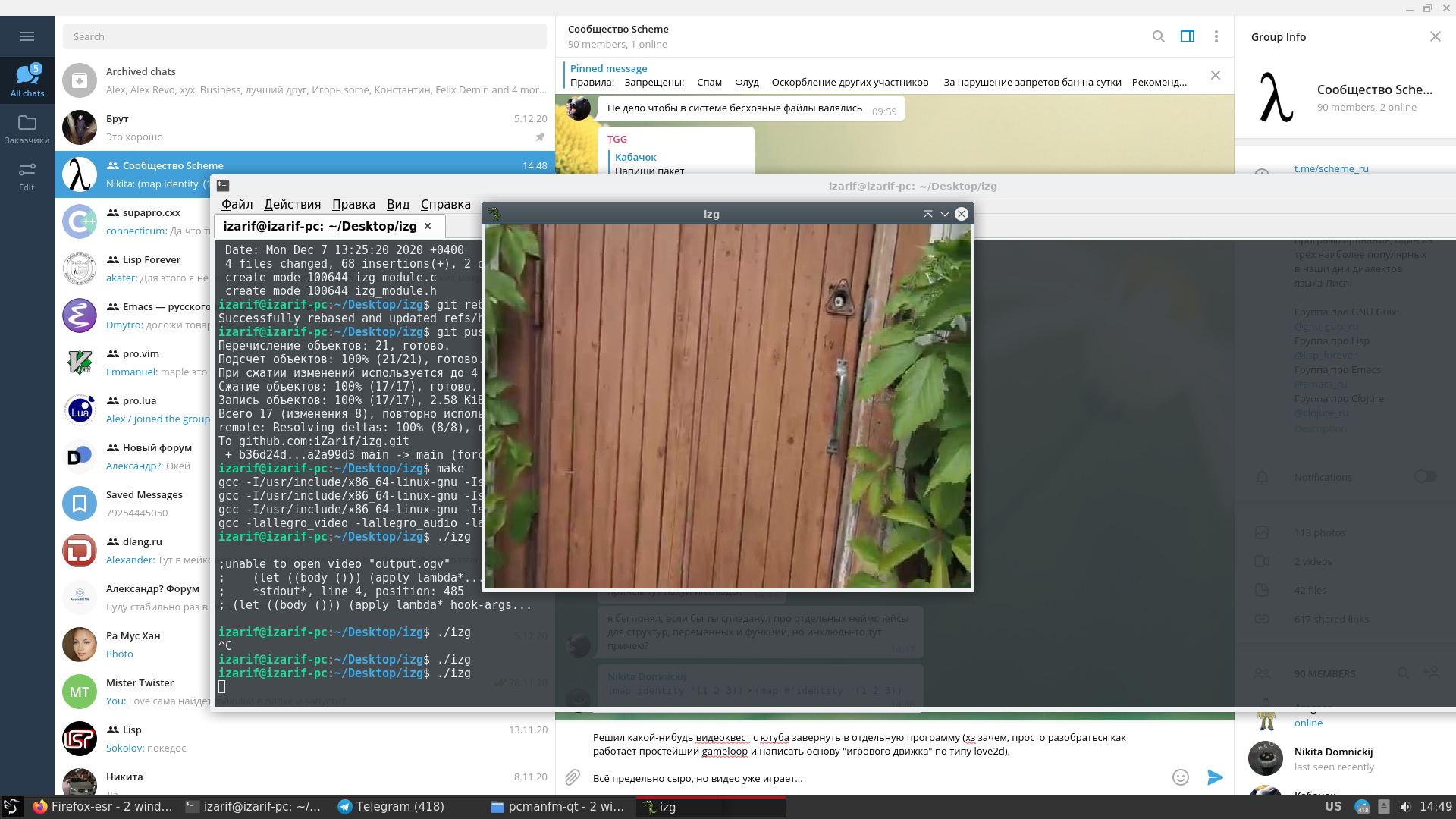The image size is (1456, 819).
Task: Open terminal Файл menu
Action: (x=237, y=204)
